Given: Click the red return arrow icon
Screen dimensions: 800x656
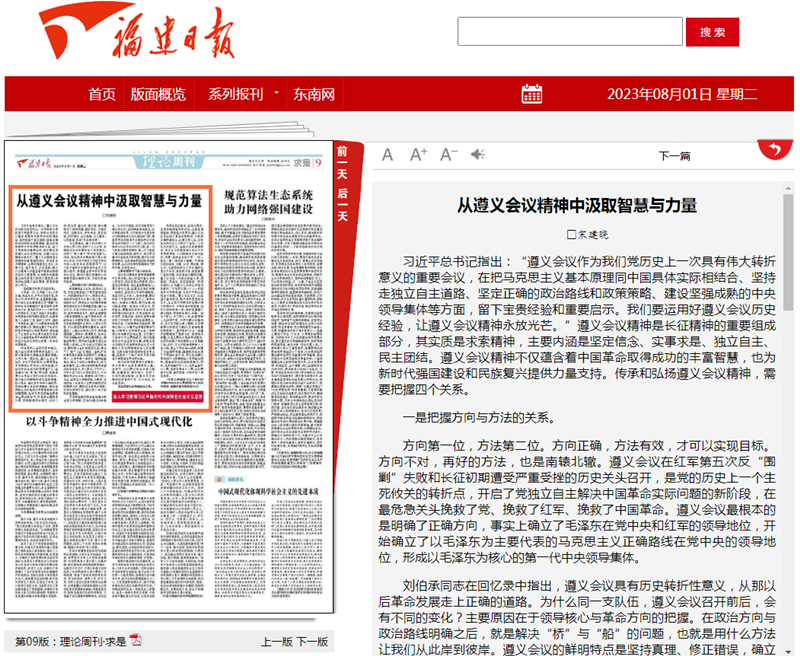Looking at the screenshot, I should [771, 150].
